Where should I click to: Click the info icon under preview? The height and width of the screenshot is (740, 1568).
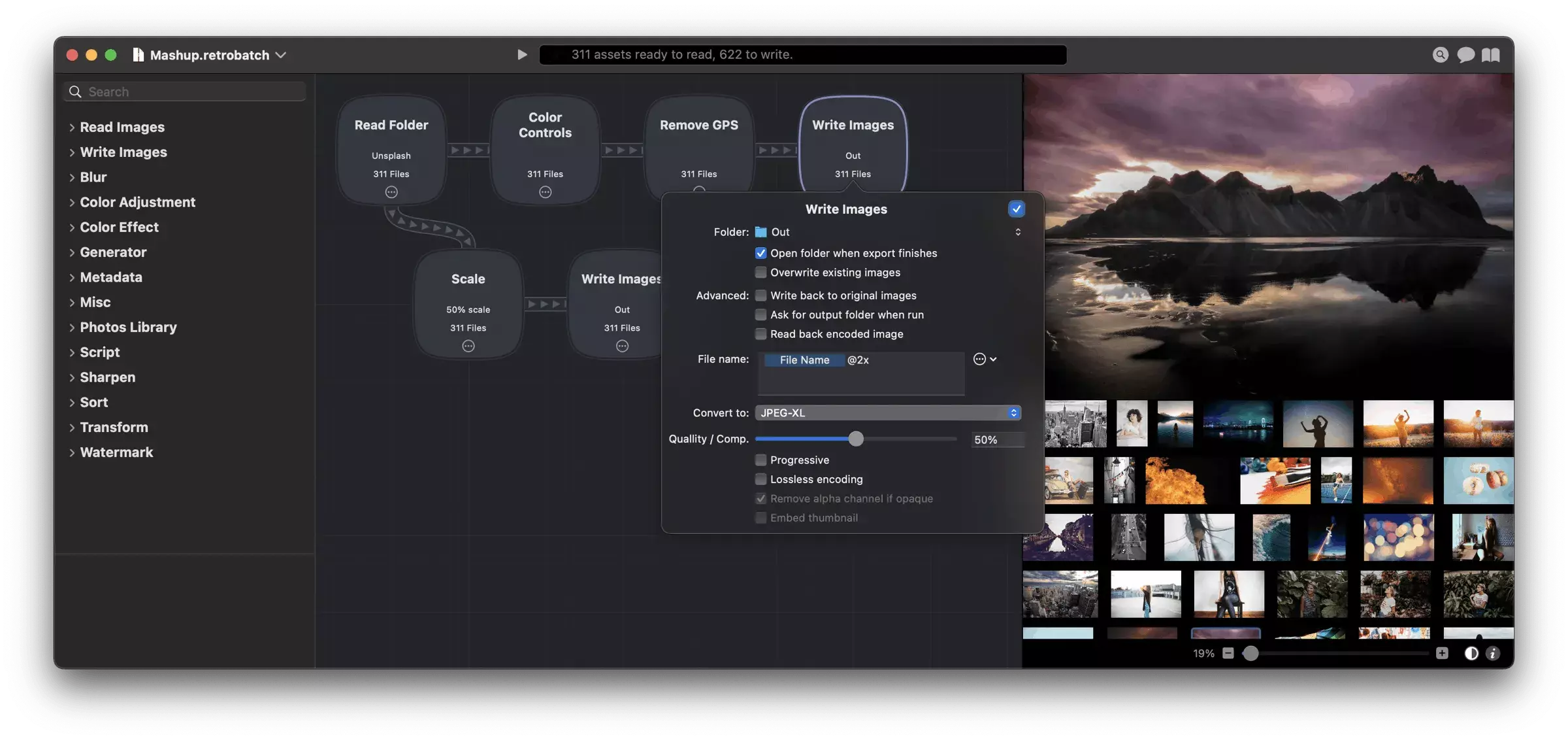[1493, 653]
